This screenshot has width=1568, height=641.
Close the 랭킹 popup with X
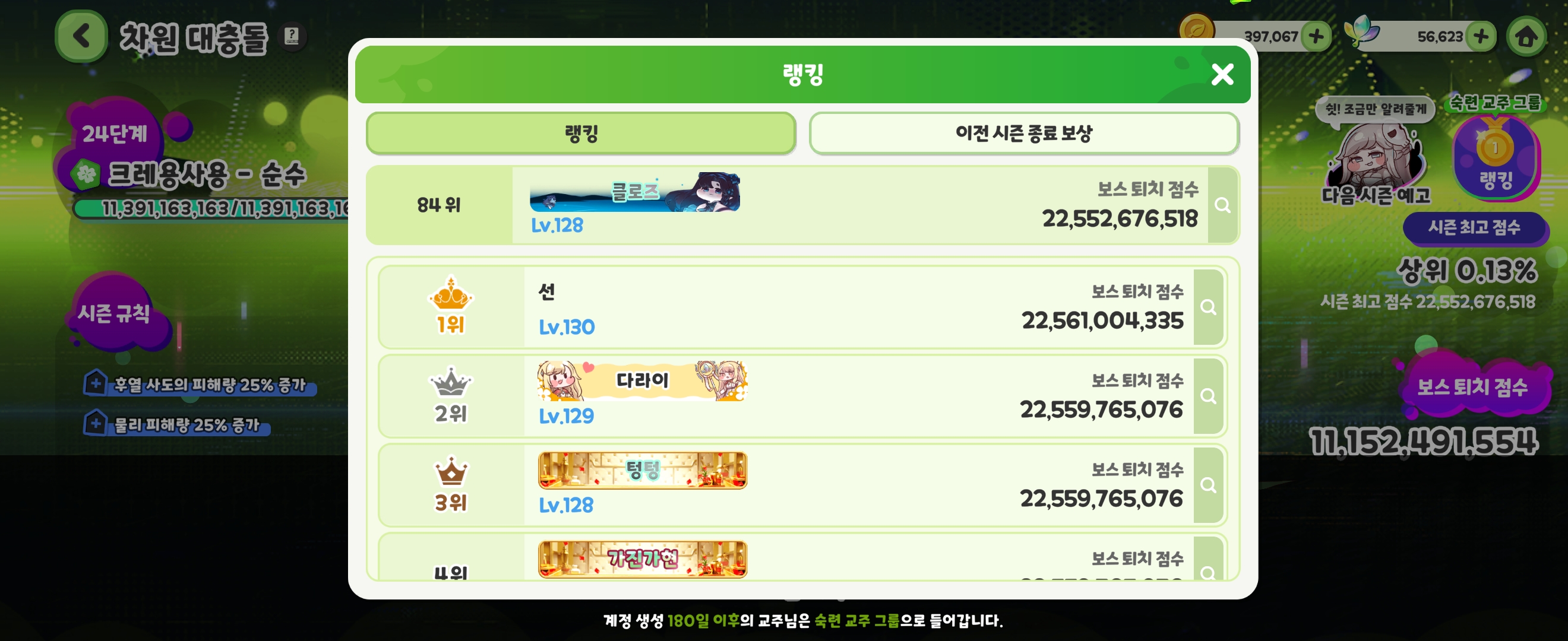pos(1222,74)
